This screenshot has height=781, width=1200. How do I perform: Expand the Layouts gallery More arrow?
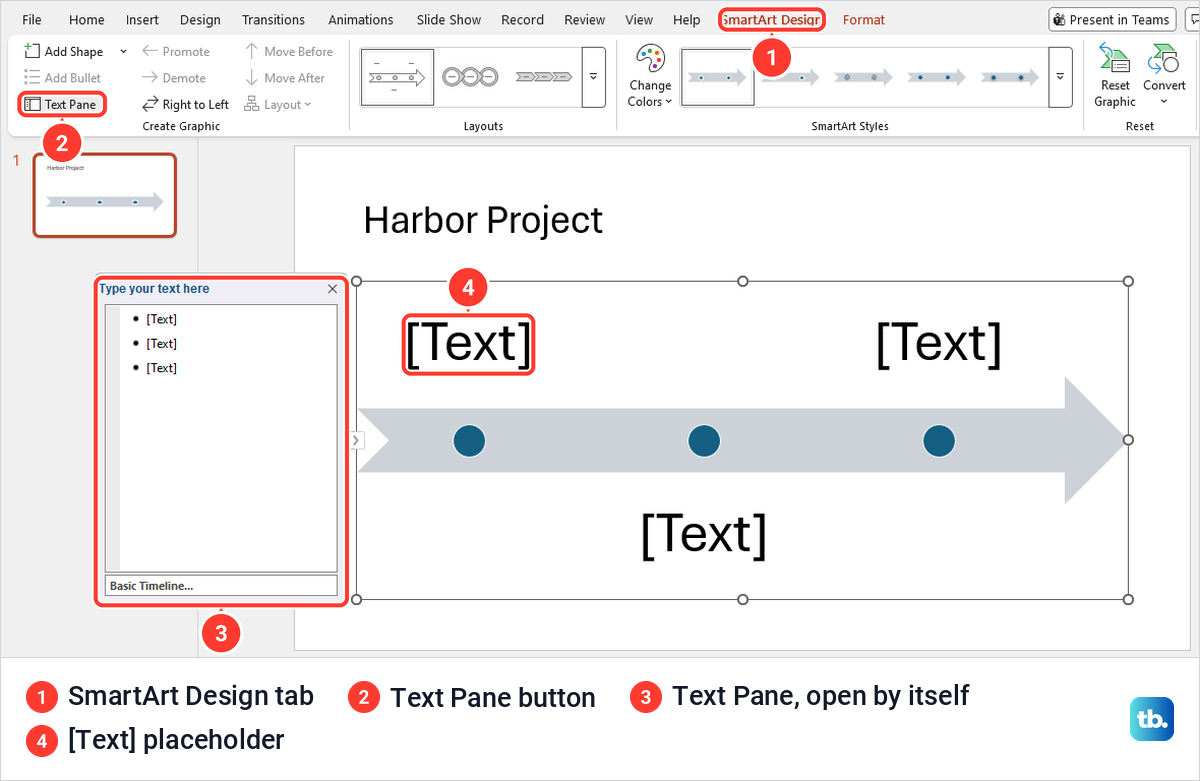click(x=594, y=77)
